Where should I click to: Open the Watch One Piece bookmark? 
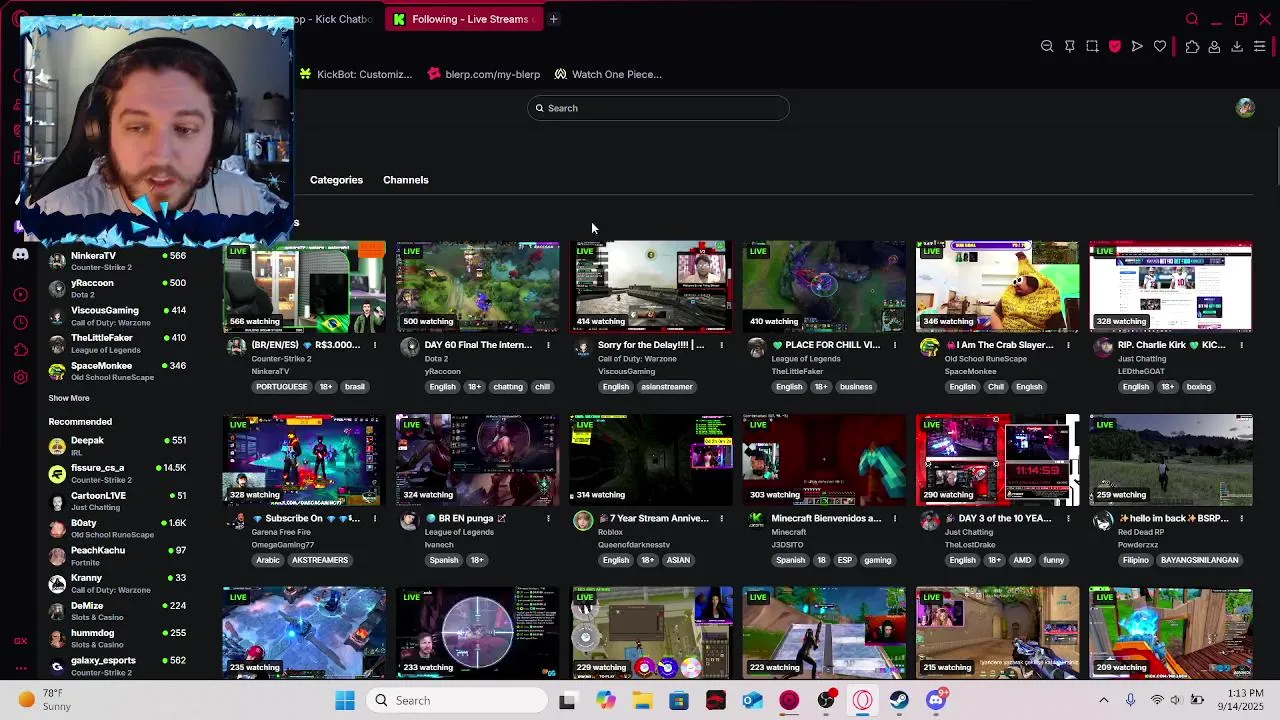pyautogui.click(x=608, y=74)
